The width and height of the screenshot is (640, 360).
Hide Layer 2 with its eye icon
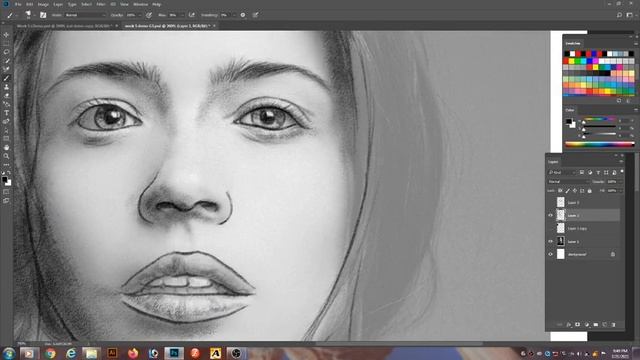pyautogui.click(x=550, y=215)
